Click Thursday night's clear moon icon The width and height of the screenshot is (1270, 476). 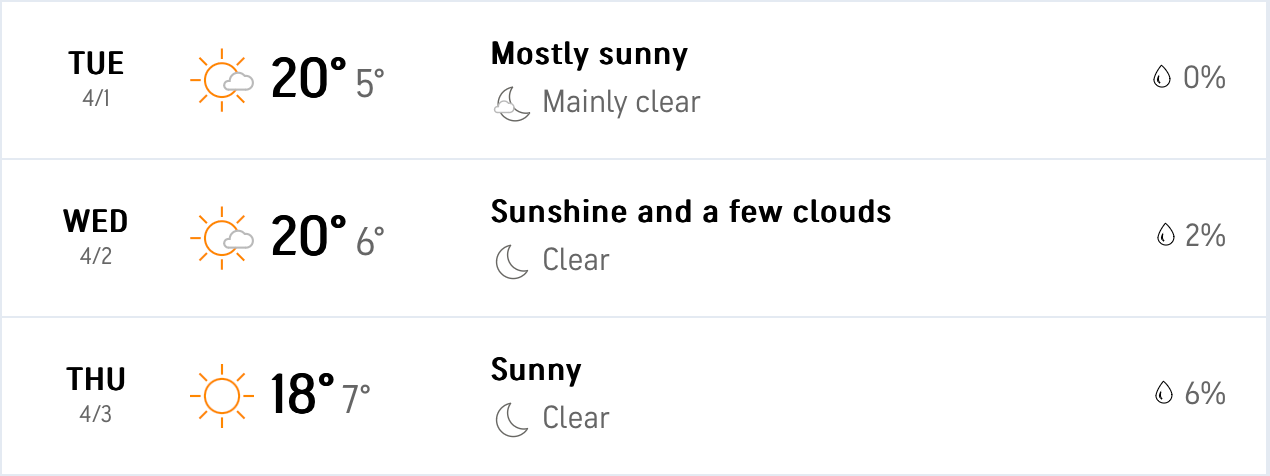coord(511,419)
